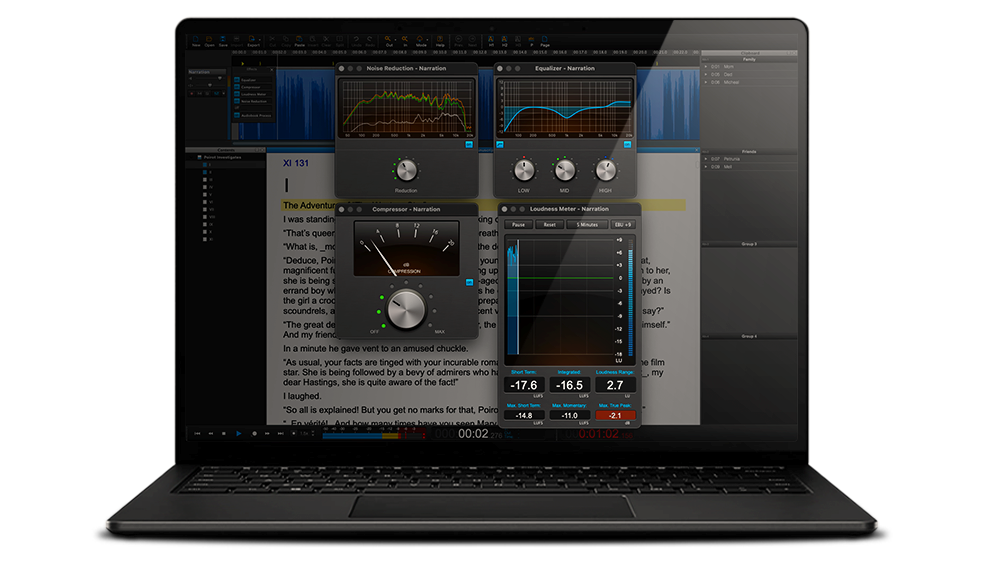
Task: Toggle Noise Reduction window bypass button
Action: click(x=469, y=145)
